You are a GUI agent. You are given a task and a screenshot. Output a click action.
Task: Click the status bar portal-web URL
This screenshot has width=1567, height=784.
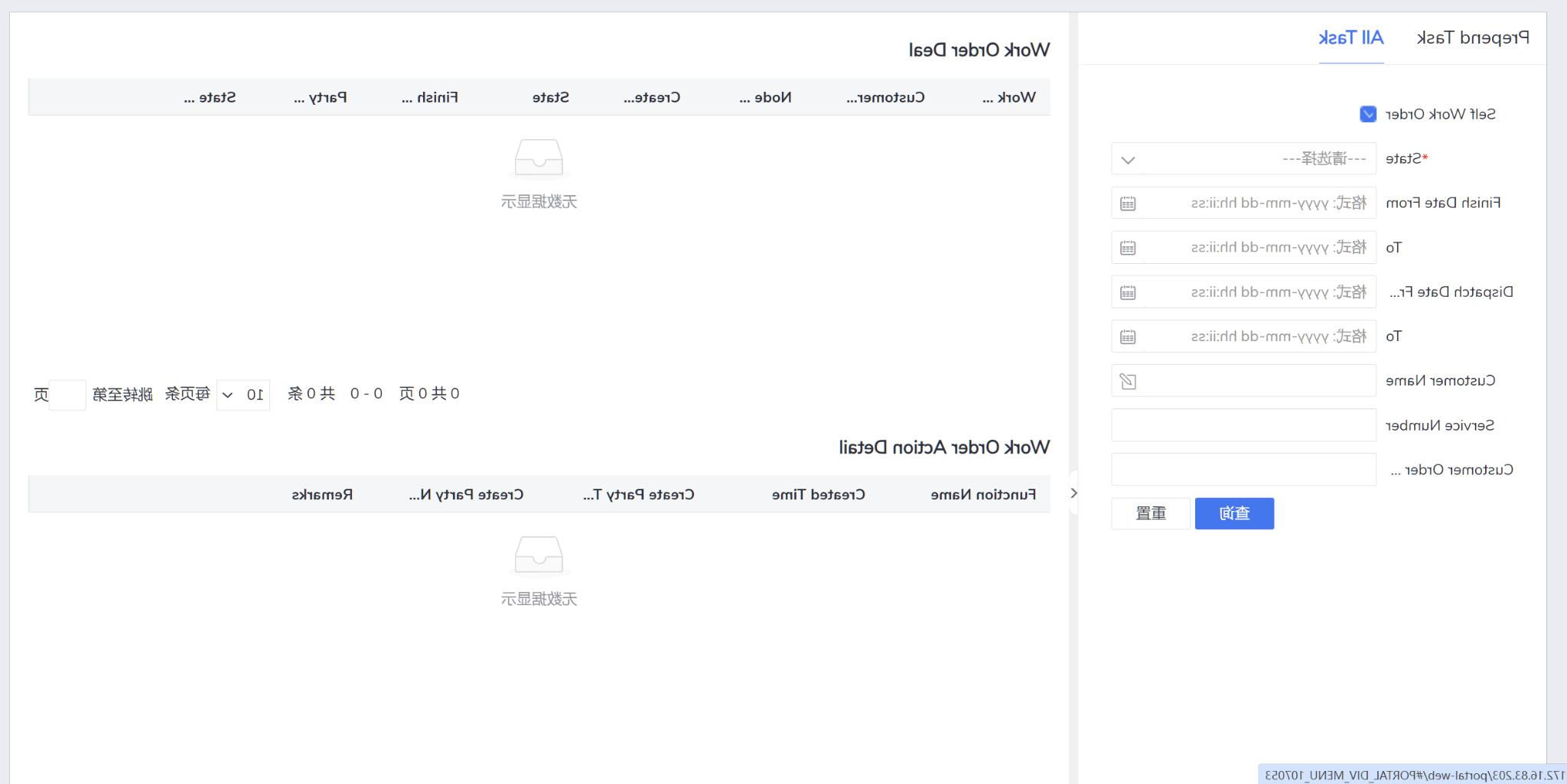1412,776
